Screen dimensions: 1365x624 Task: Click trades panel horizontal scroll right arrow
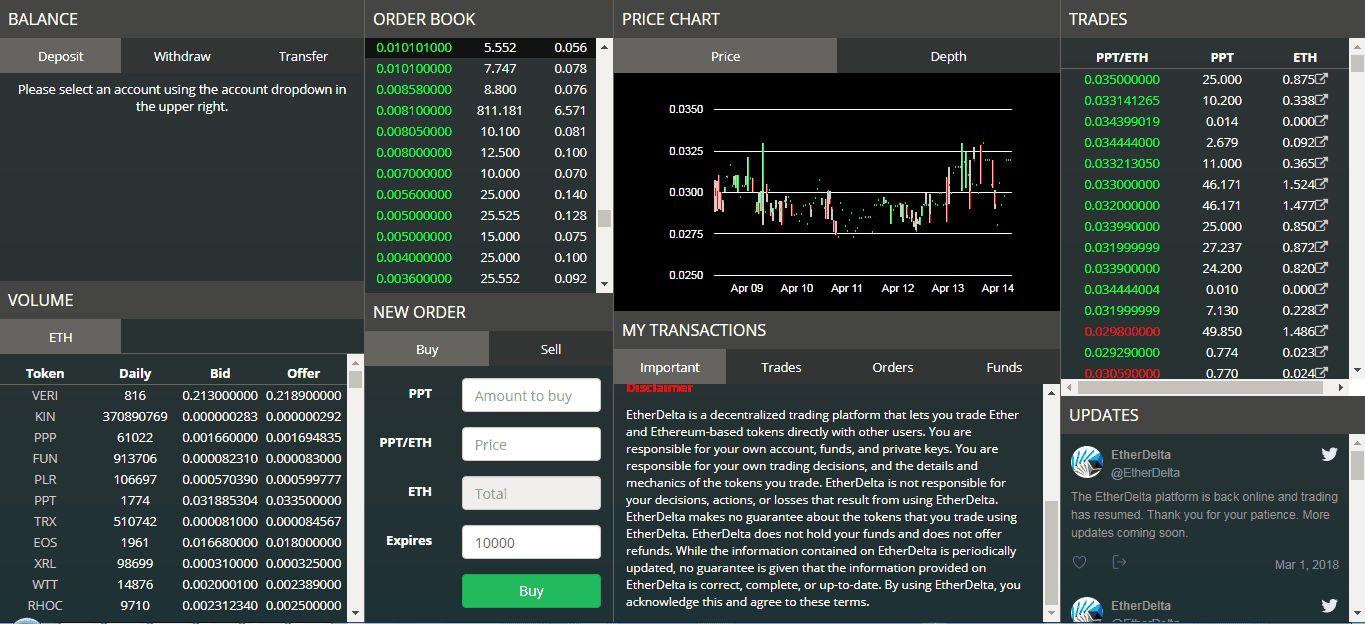pos(1341,386)
